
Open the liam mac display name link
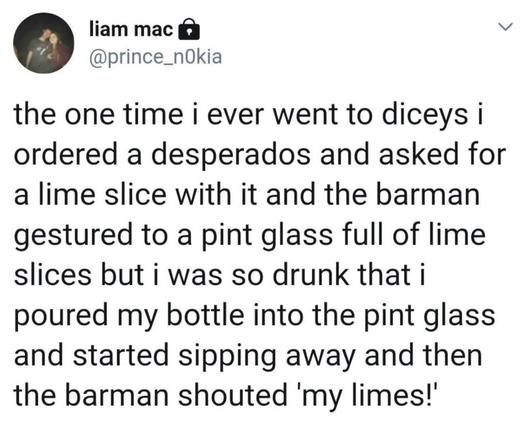(x=131, y=29)
